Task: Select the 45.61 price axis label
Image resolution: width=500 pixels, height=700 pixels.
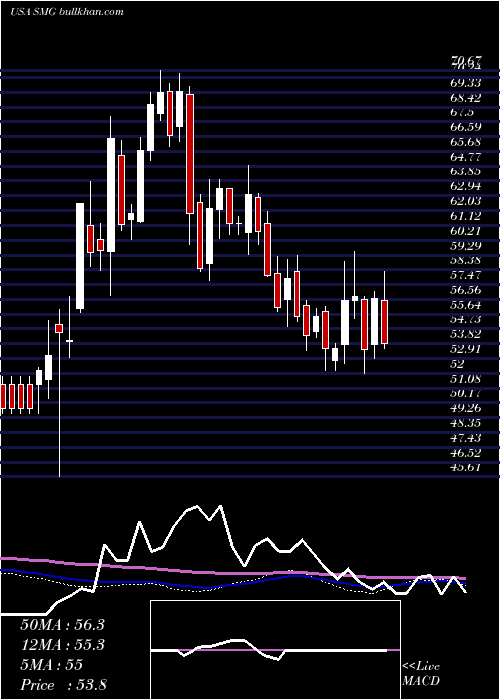Action: click(466, 467)
